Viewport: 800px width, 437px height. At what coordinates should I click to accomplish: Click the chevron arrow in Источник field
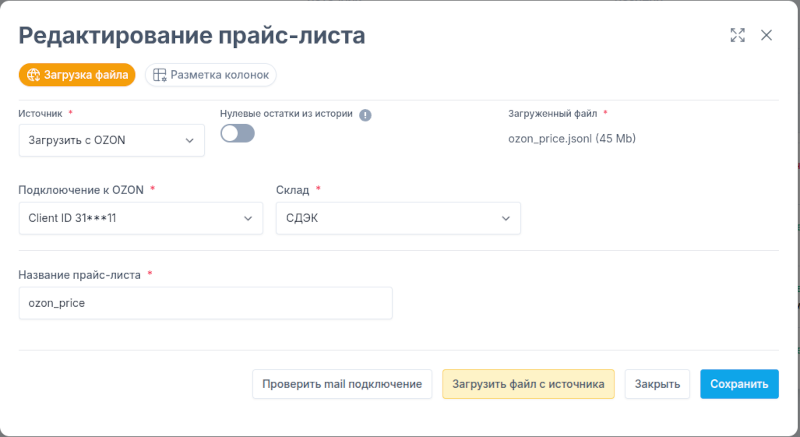pyautogui.click(x=190, y=140)
